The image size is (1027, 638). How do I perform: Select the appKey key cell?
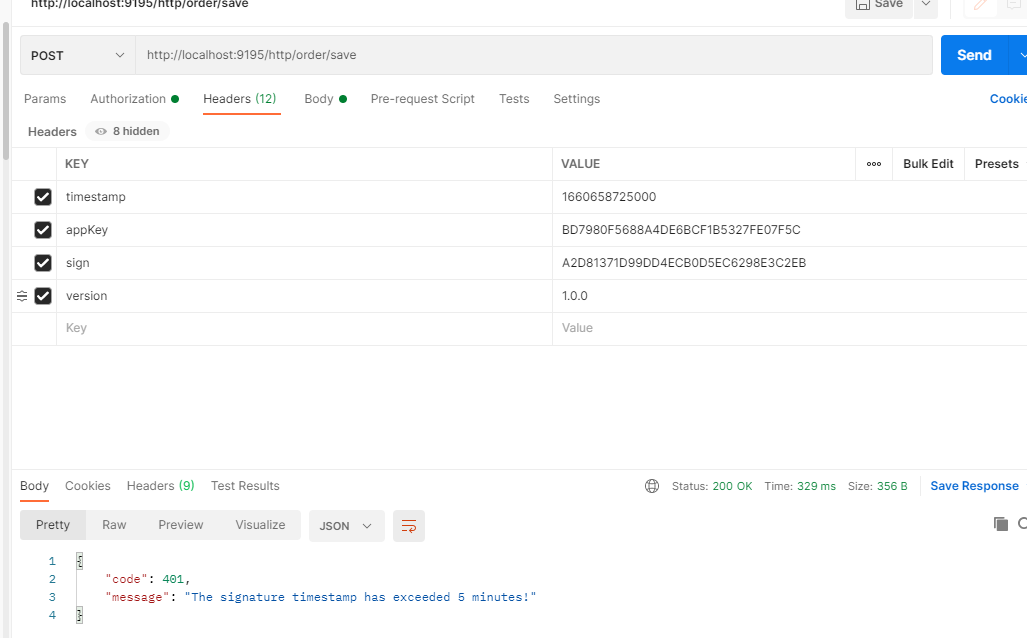click(x=305, y=230)
